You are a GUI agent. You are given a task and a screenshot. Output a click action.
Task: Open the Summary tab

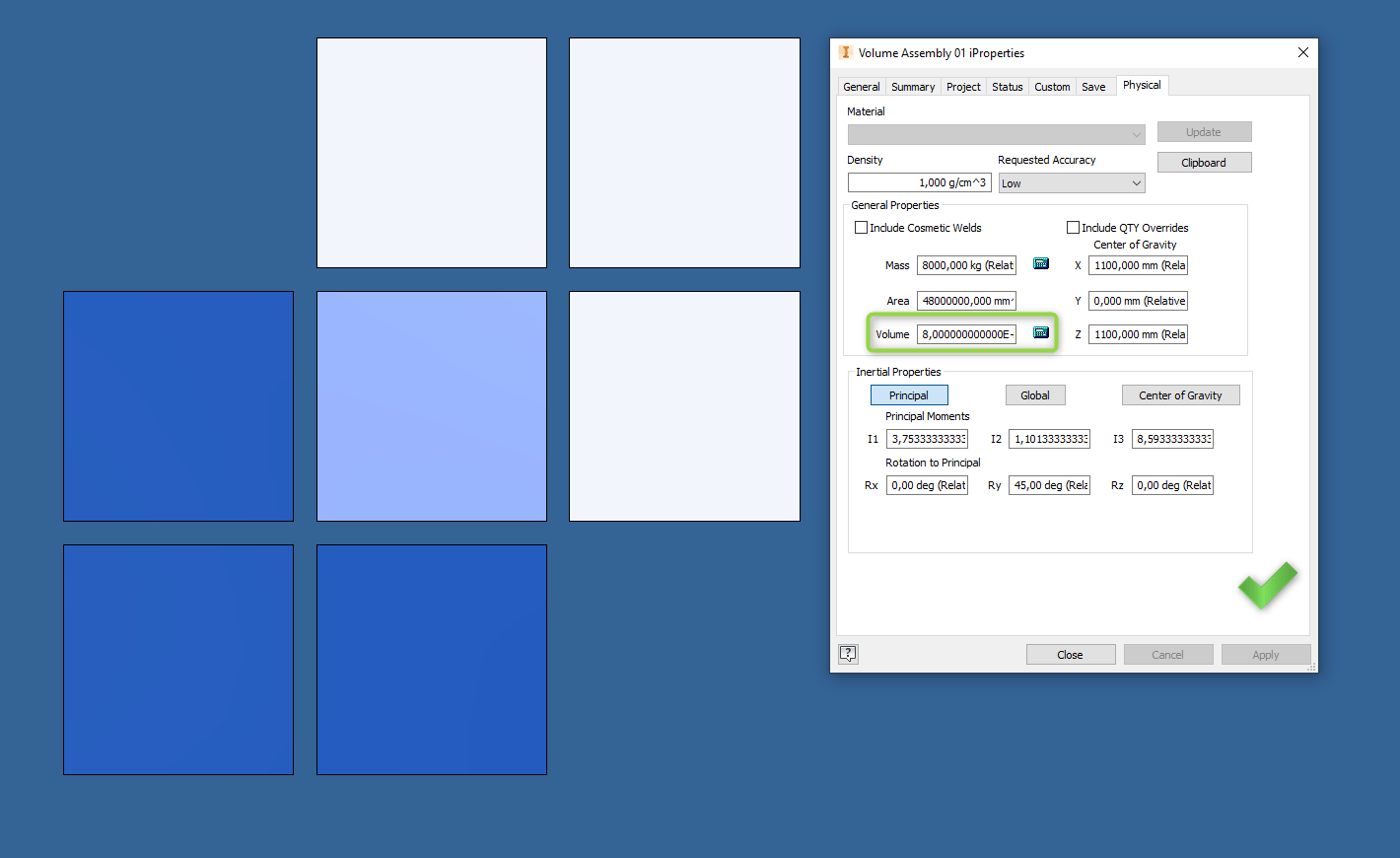point(913,87)
